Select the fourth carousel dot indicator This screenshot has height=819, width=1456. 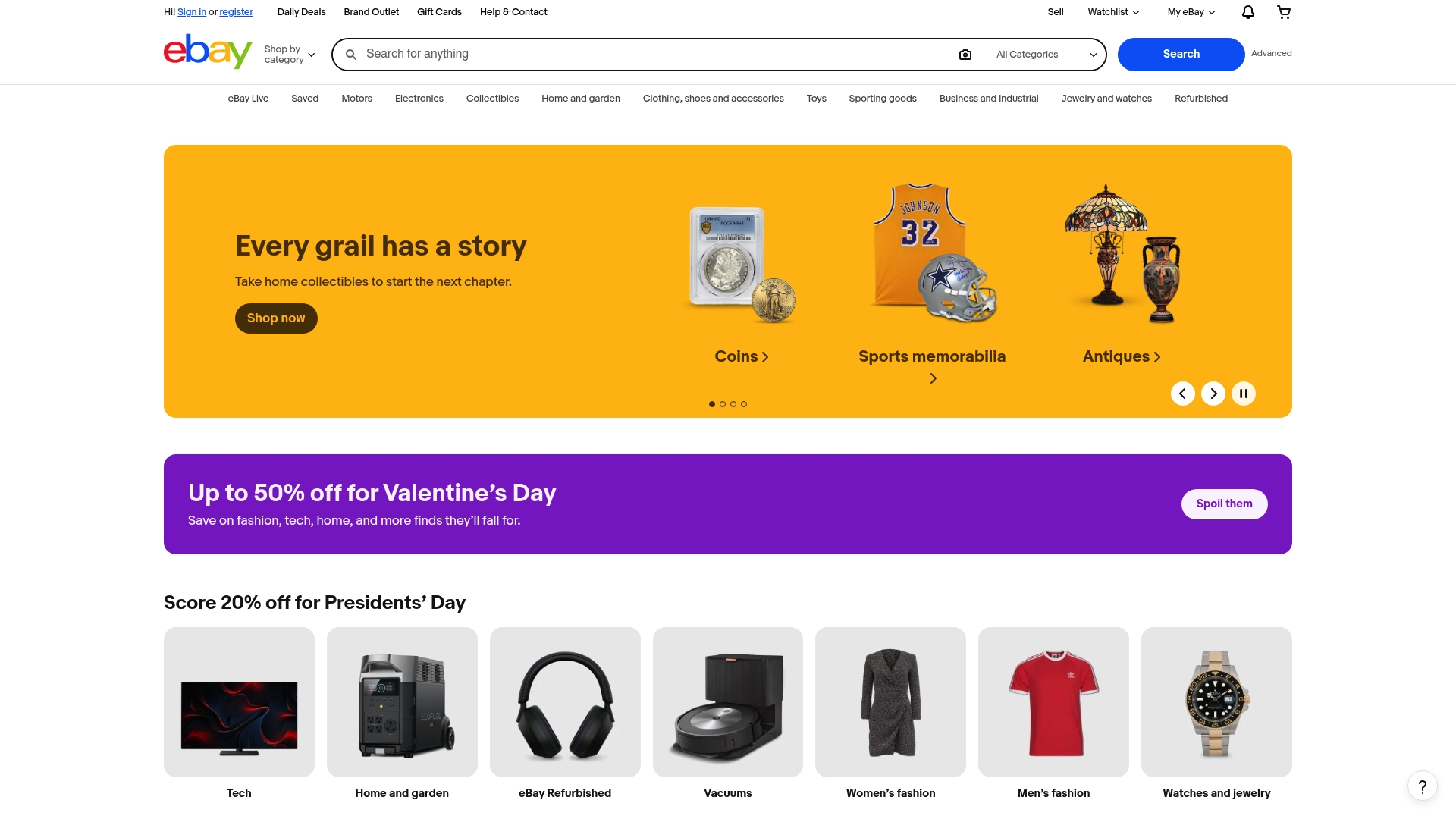tap(744, 404)
